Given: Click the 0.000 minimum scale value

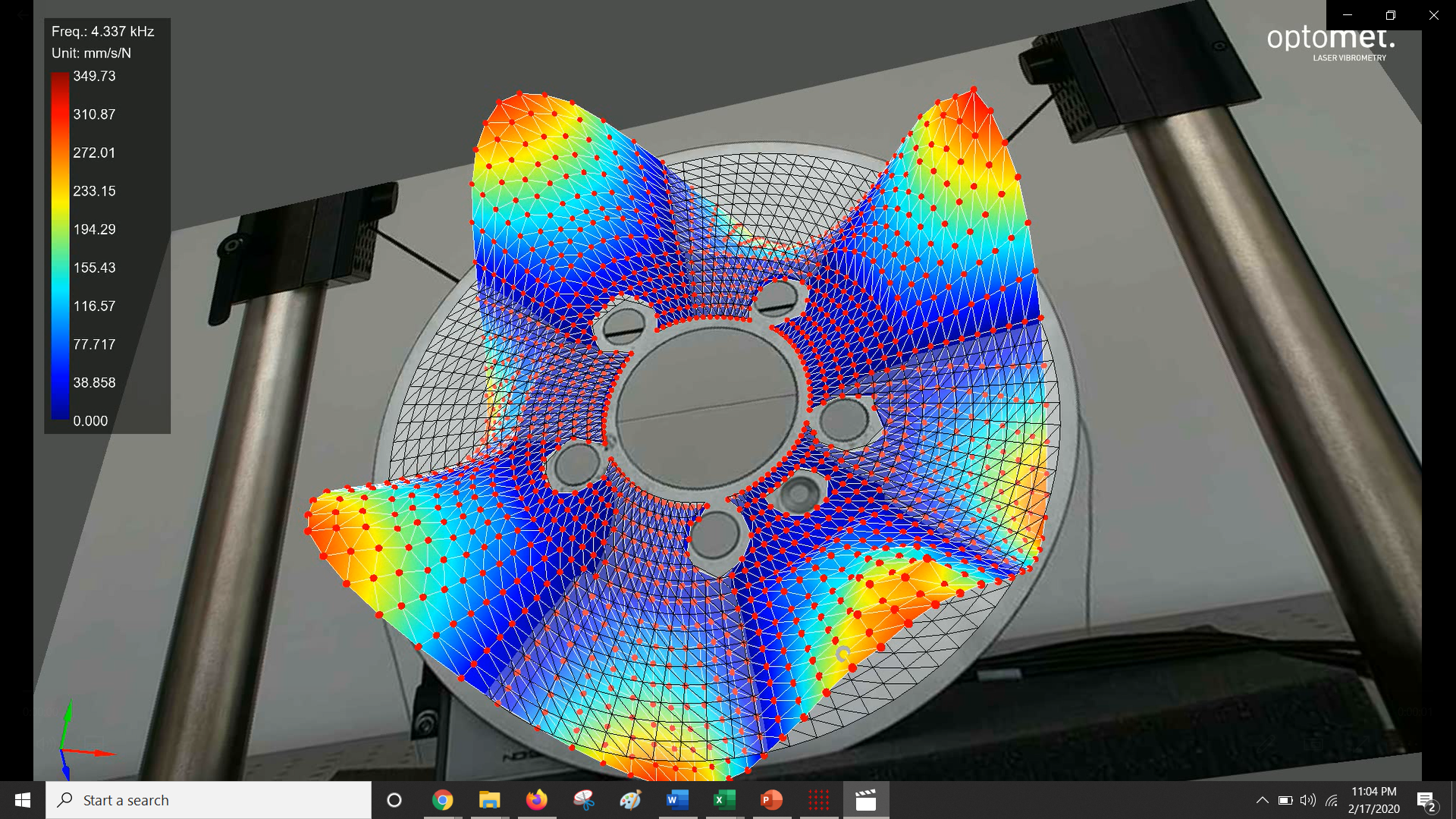Looking at the screenshot, I should [90, 421].
